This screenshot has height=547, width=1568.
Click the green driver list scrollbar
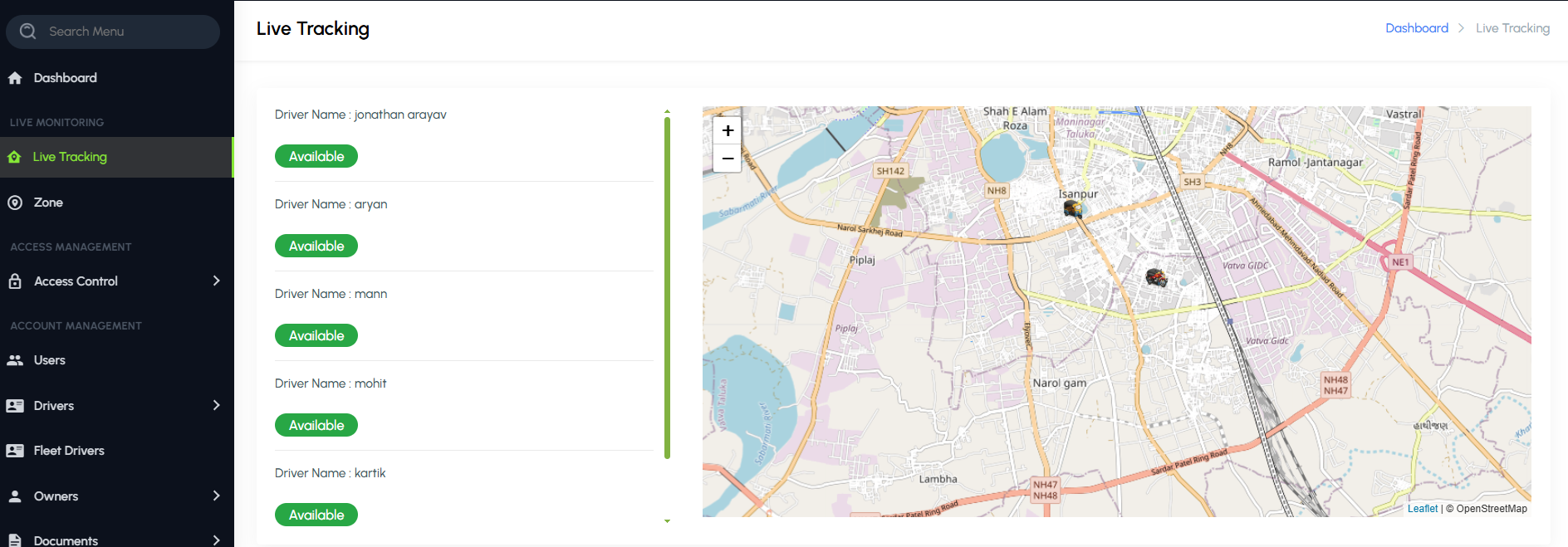667,287
